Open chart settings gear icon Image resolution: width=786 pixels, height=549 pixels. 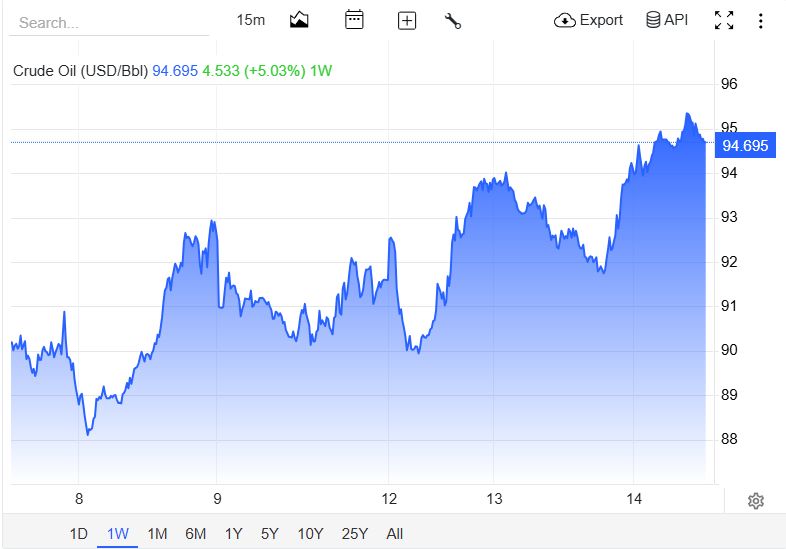pyautogui.click(x=755, y=500)
